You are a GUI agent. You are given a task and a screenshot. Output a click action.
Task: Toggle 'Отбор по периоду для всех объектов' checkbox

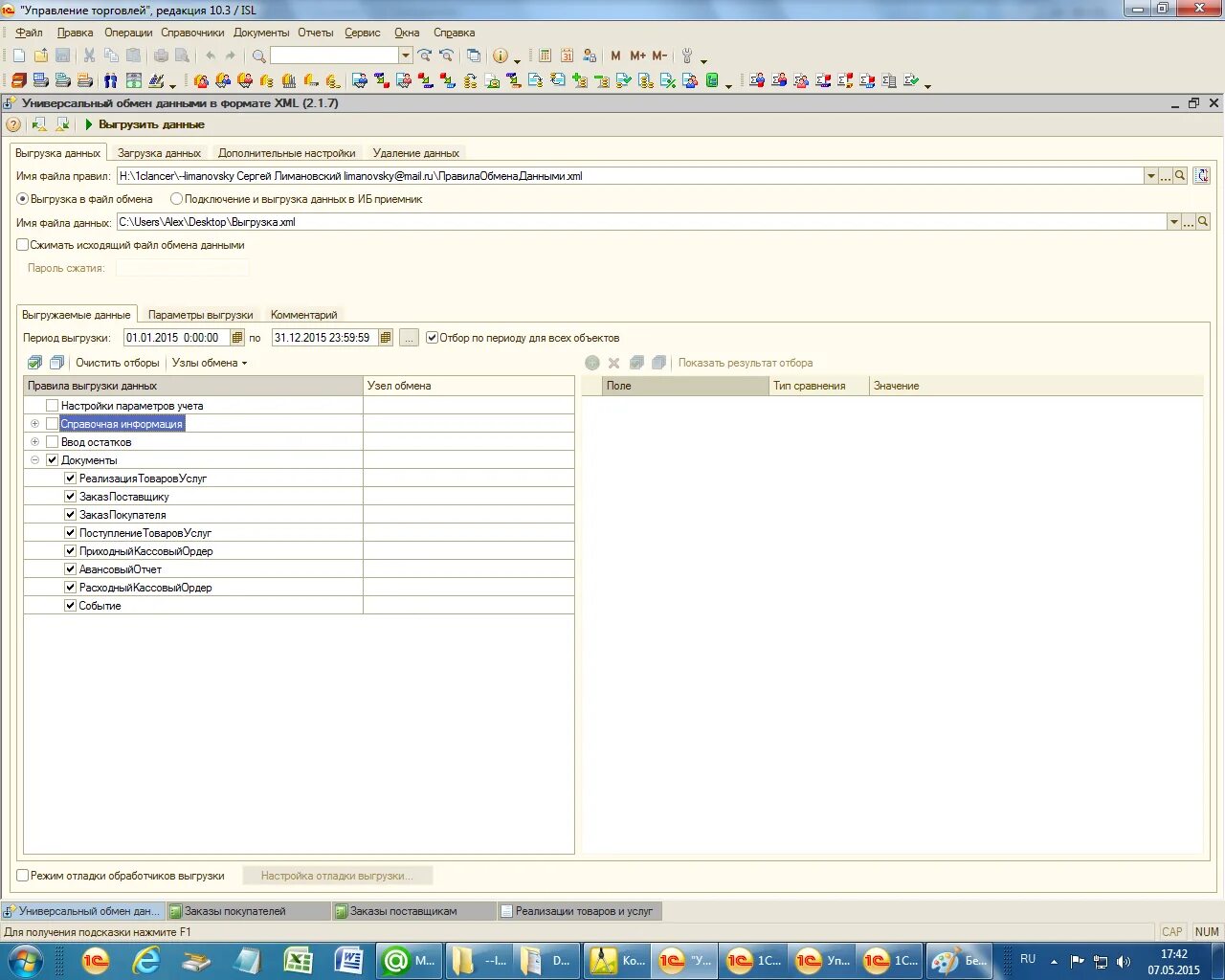(x=432, y=338)
